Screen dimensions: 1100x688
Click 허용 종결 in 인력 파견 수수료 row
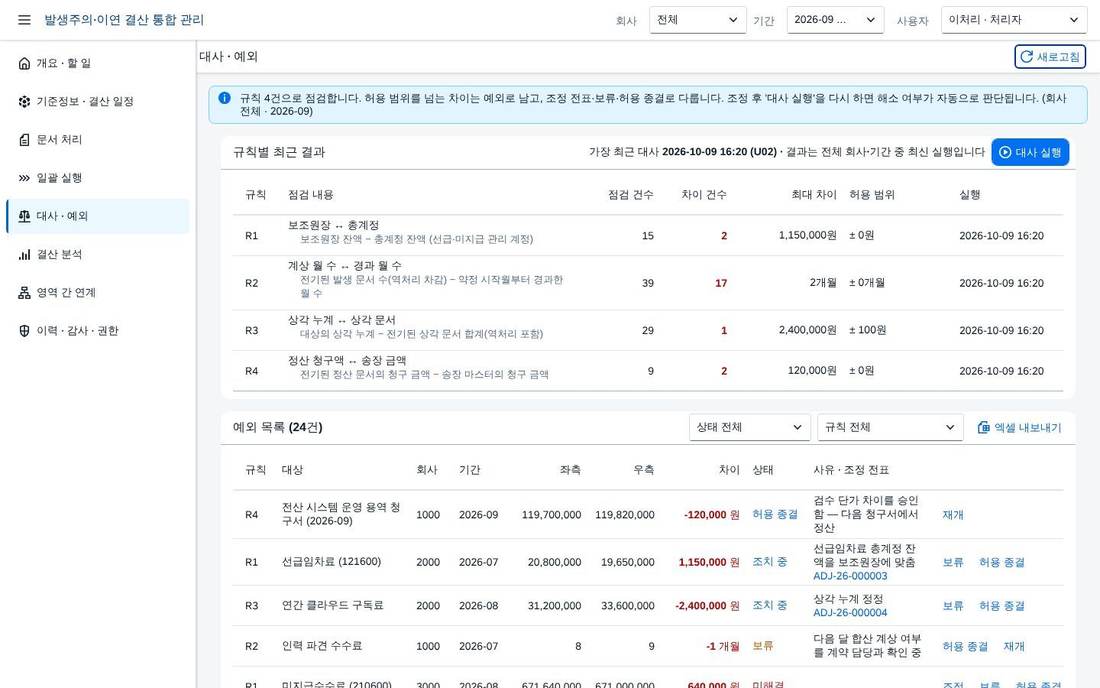(965, 647)
